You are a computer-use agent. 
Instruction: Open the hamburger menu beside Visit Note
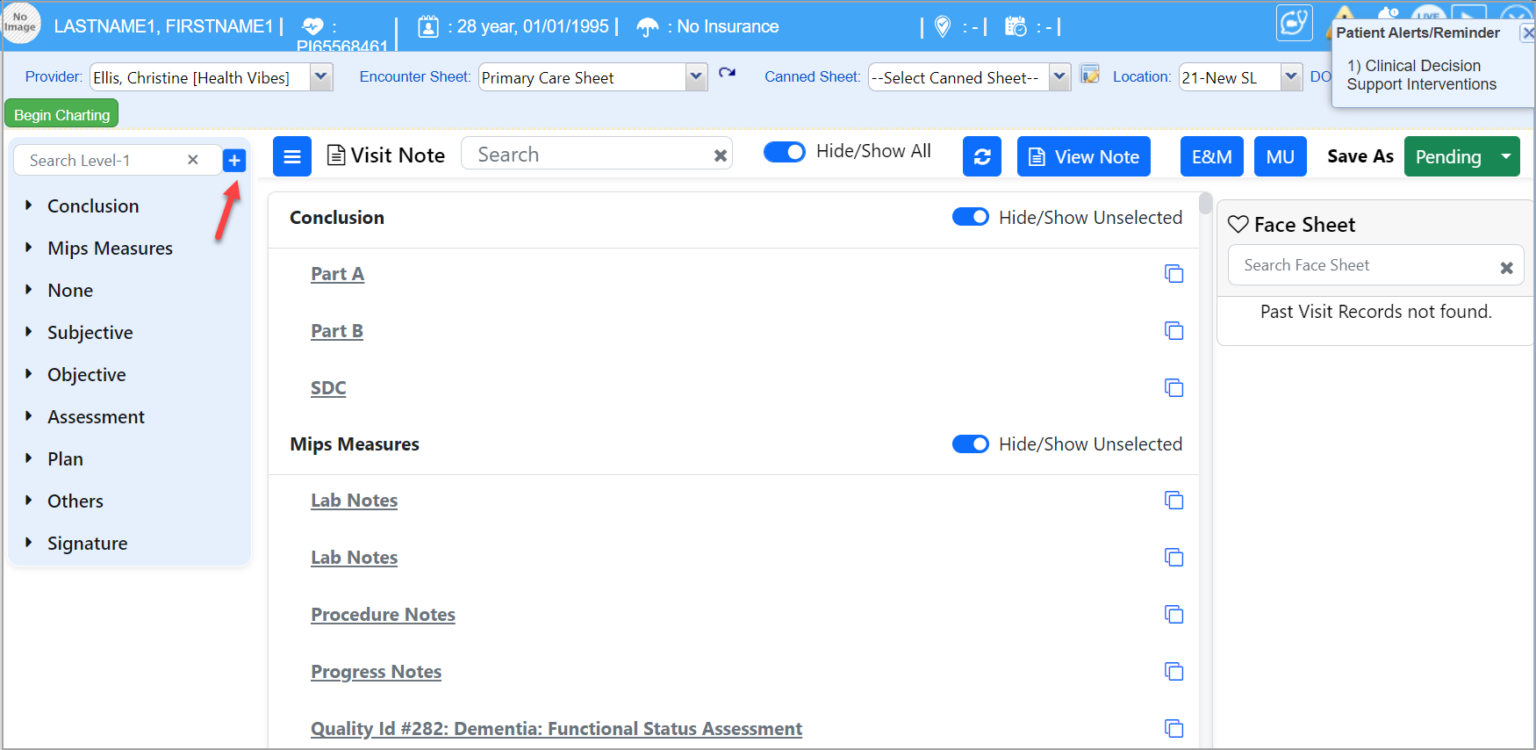point(291,156)
